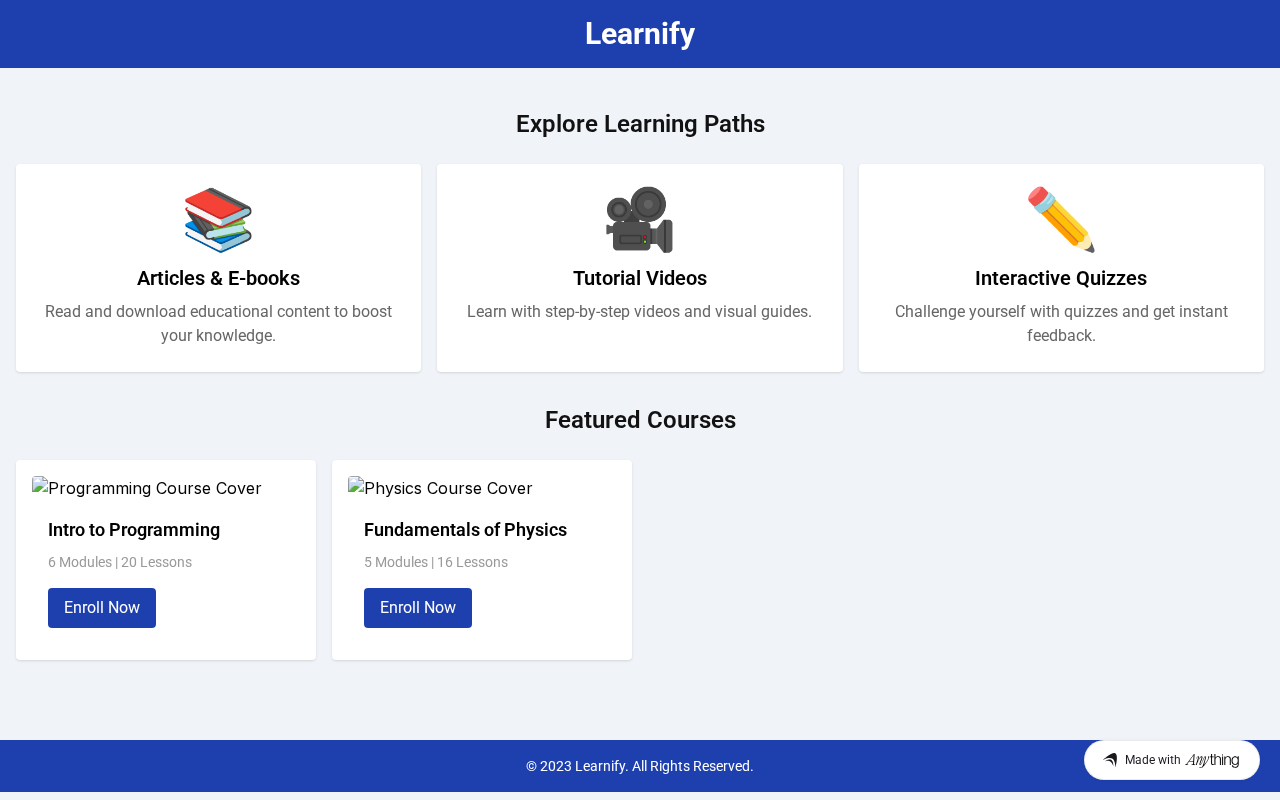Screen dimensions: 1280x800
Task: Click the Featured Courses heading
Action: (x=640, y=420)
